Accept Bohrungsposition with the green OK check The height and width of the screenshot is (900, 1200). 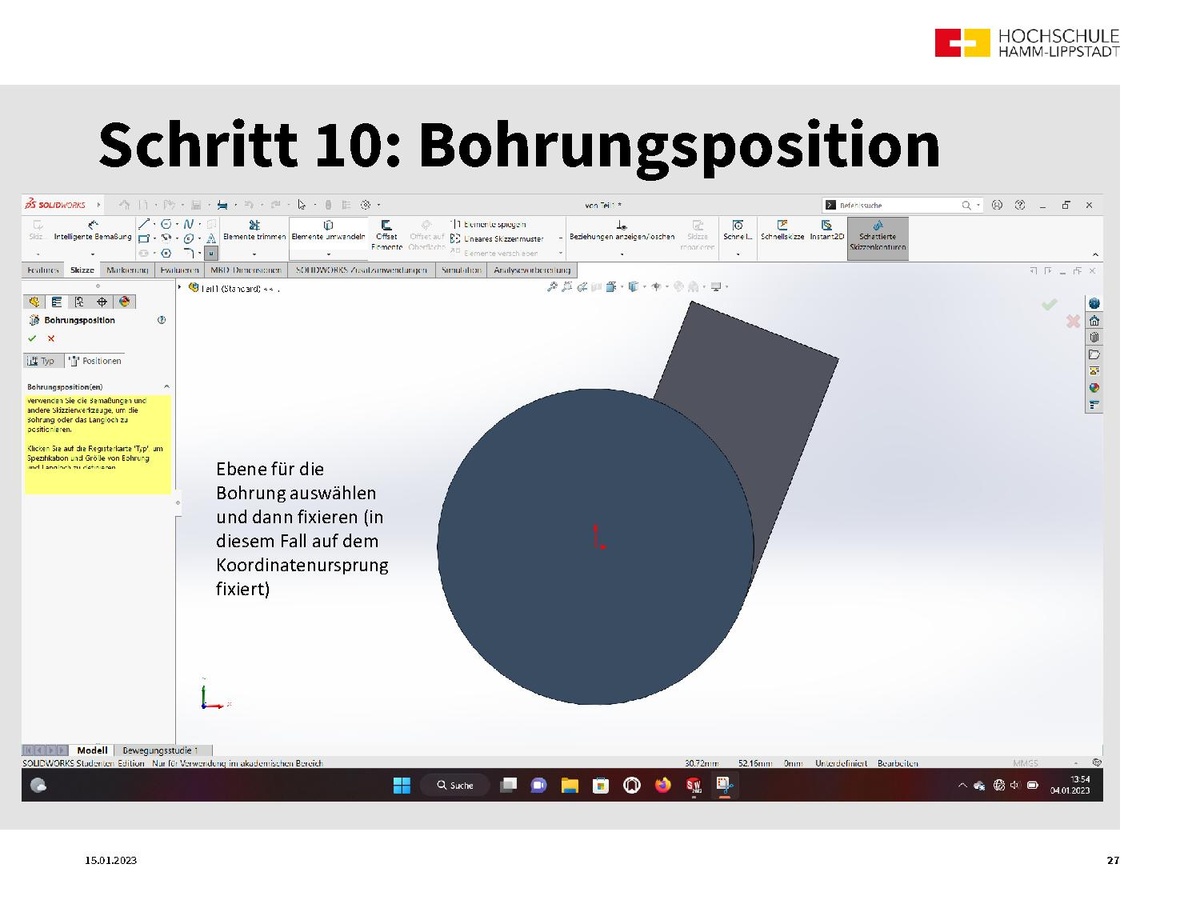34,338
